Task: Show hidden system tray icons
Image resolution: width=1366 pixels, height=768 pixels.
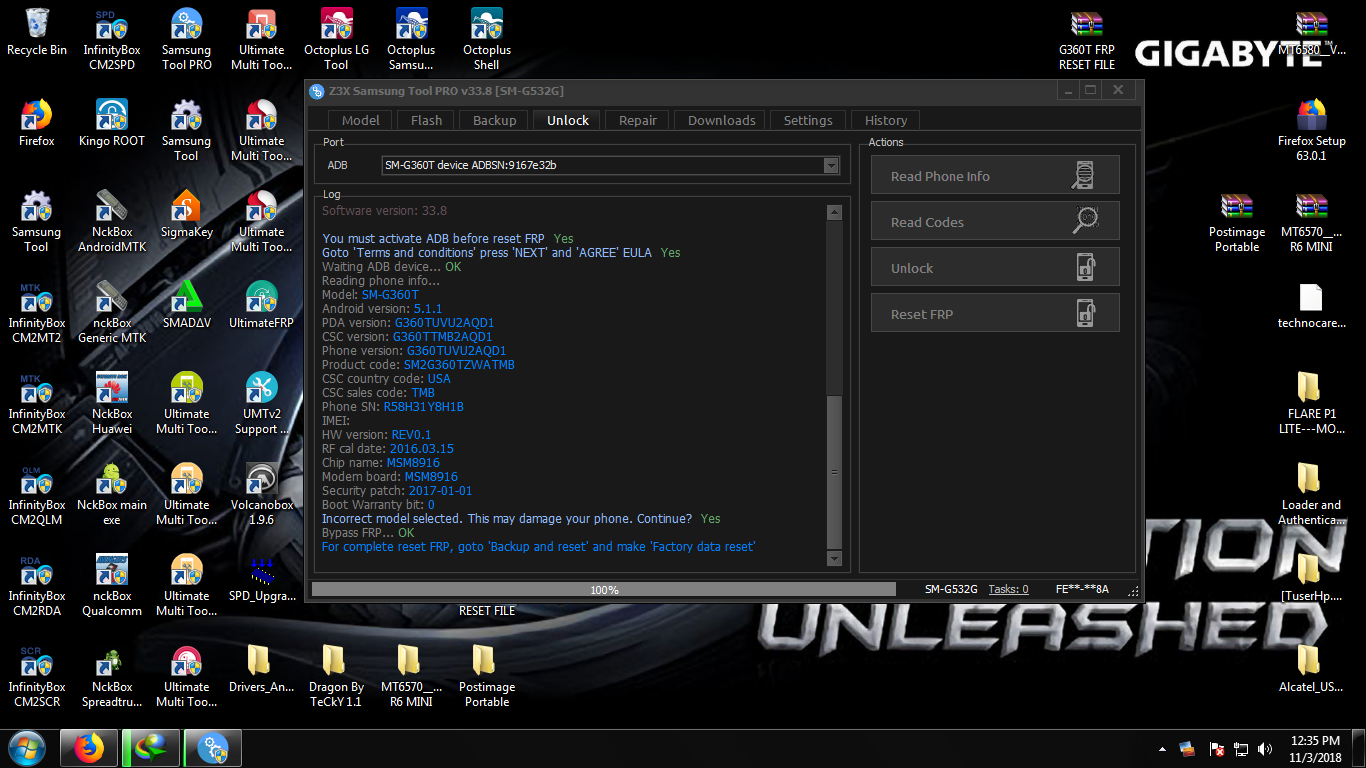Action: [1162, 748]
